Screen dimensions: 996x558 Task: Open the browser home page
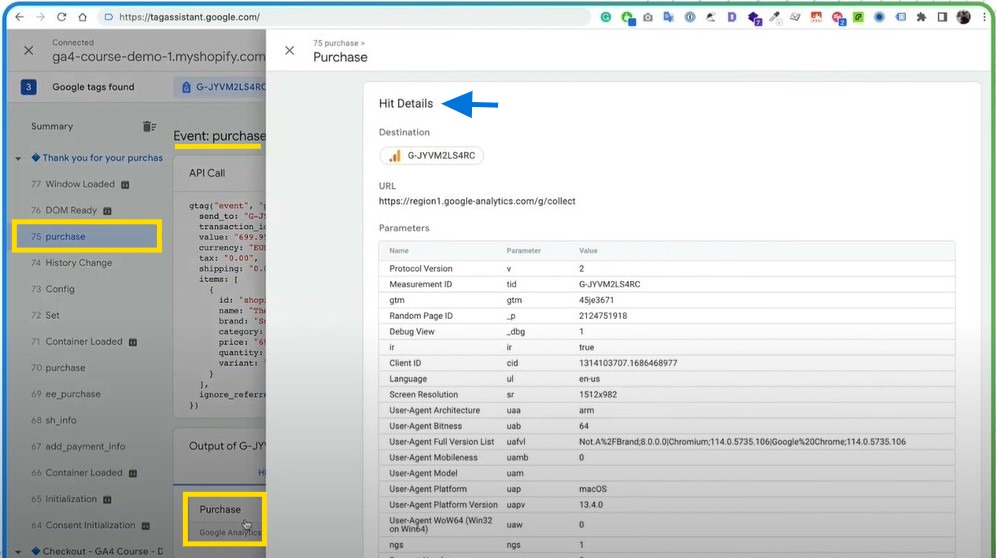click(83, 17)
